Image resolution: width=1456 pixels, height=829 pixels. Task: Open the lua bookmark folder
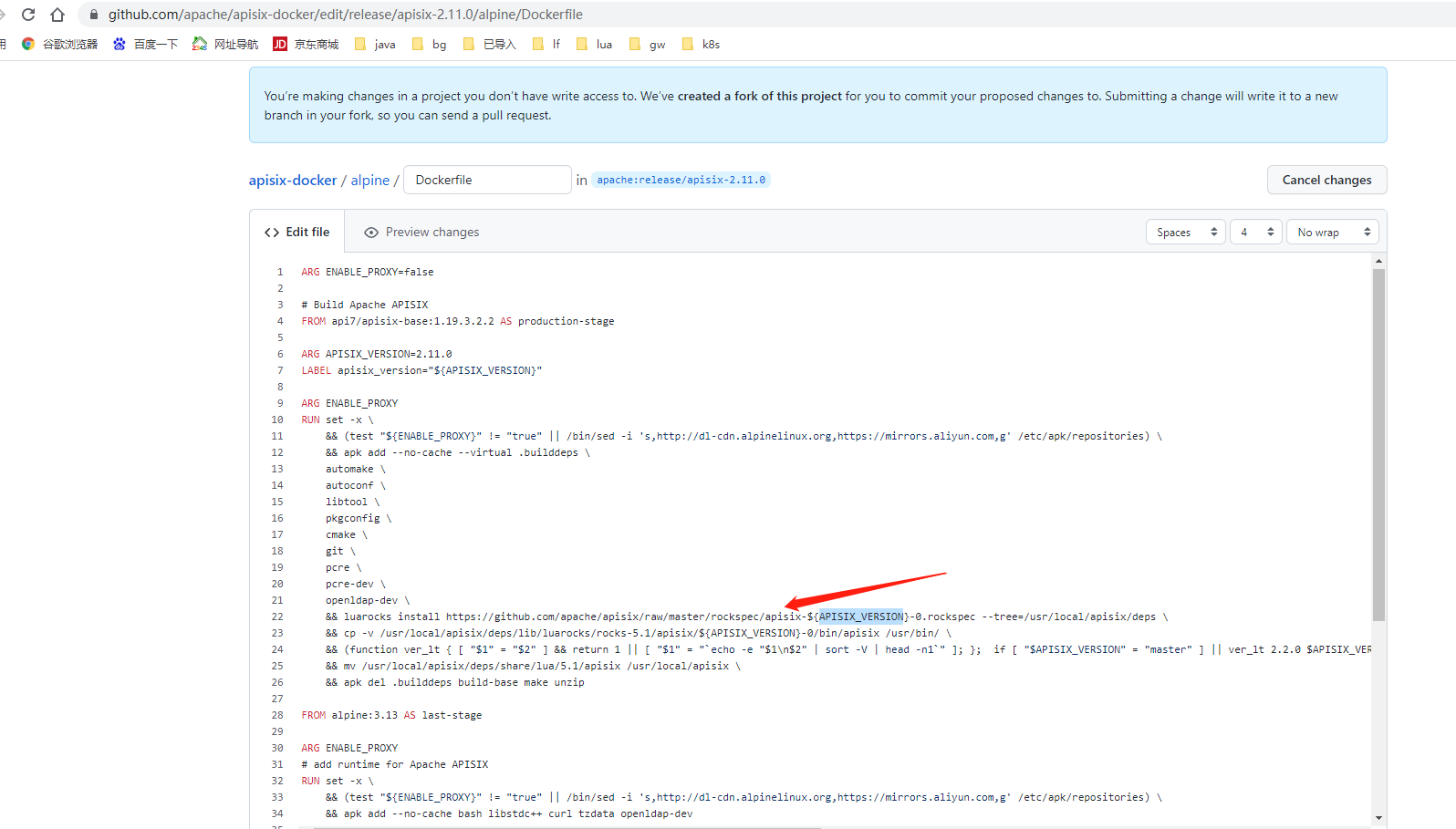(595, 44)
